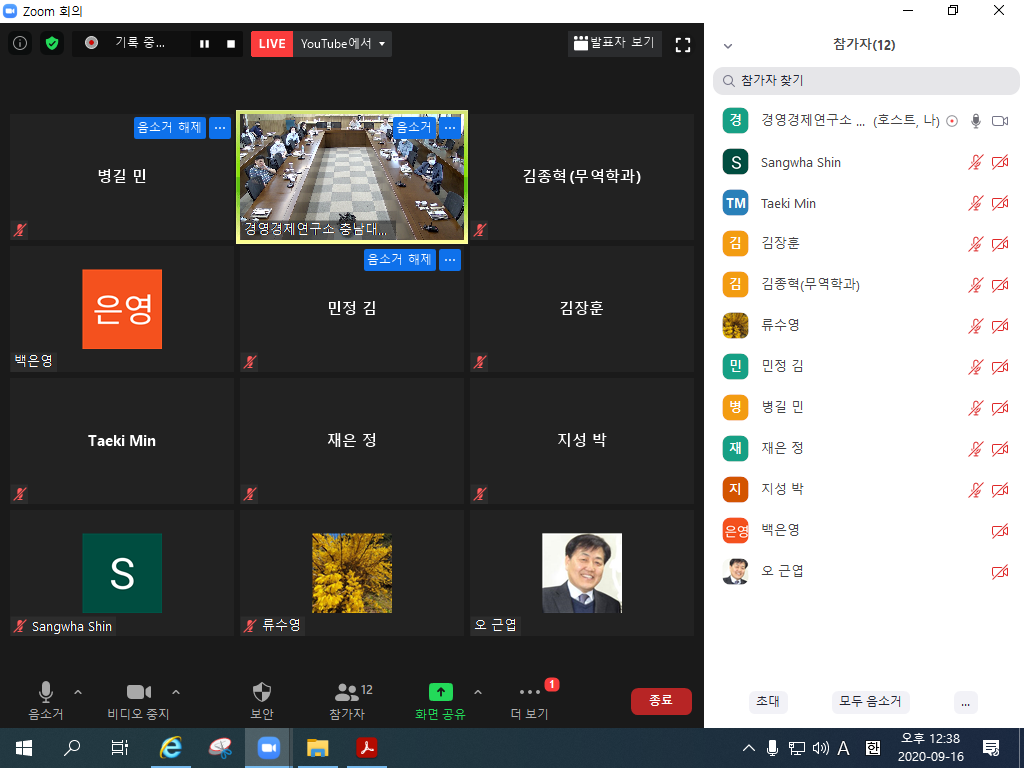This screenshot has height=768, width=1024.
Task: Click the Mute All (모두 음소거) button
Action: pos(870,702)
